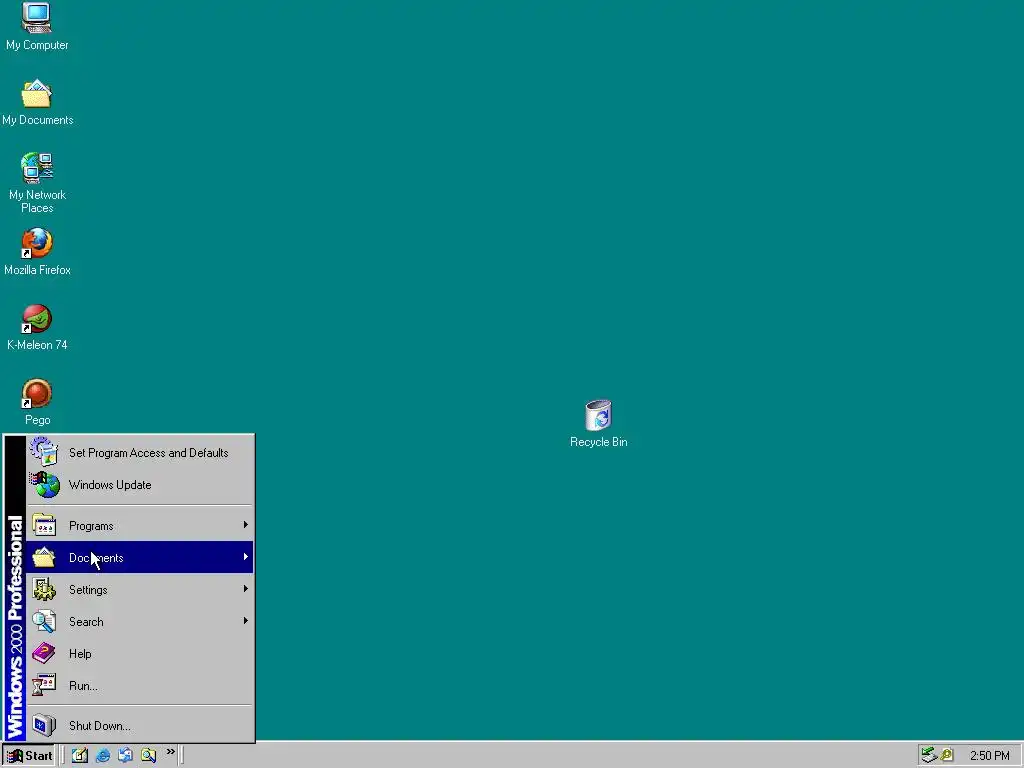Click the yellow key tray icon
The width and height of the screenshot is (1024, 768).
(x=947, y=756)
